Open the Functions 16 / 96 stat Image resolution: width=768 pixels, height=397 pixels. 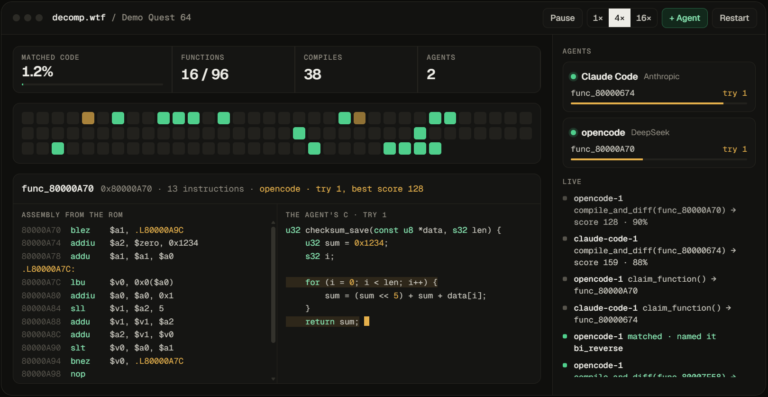click(233, 70)
